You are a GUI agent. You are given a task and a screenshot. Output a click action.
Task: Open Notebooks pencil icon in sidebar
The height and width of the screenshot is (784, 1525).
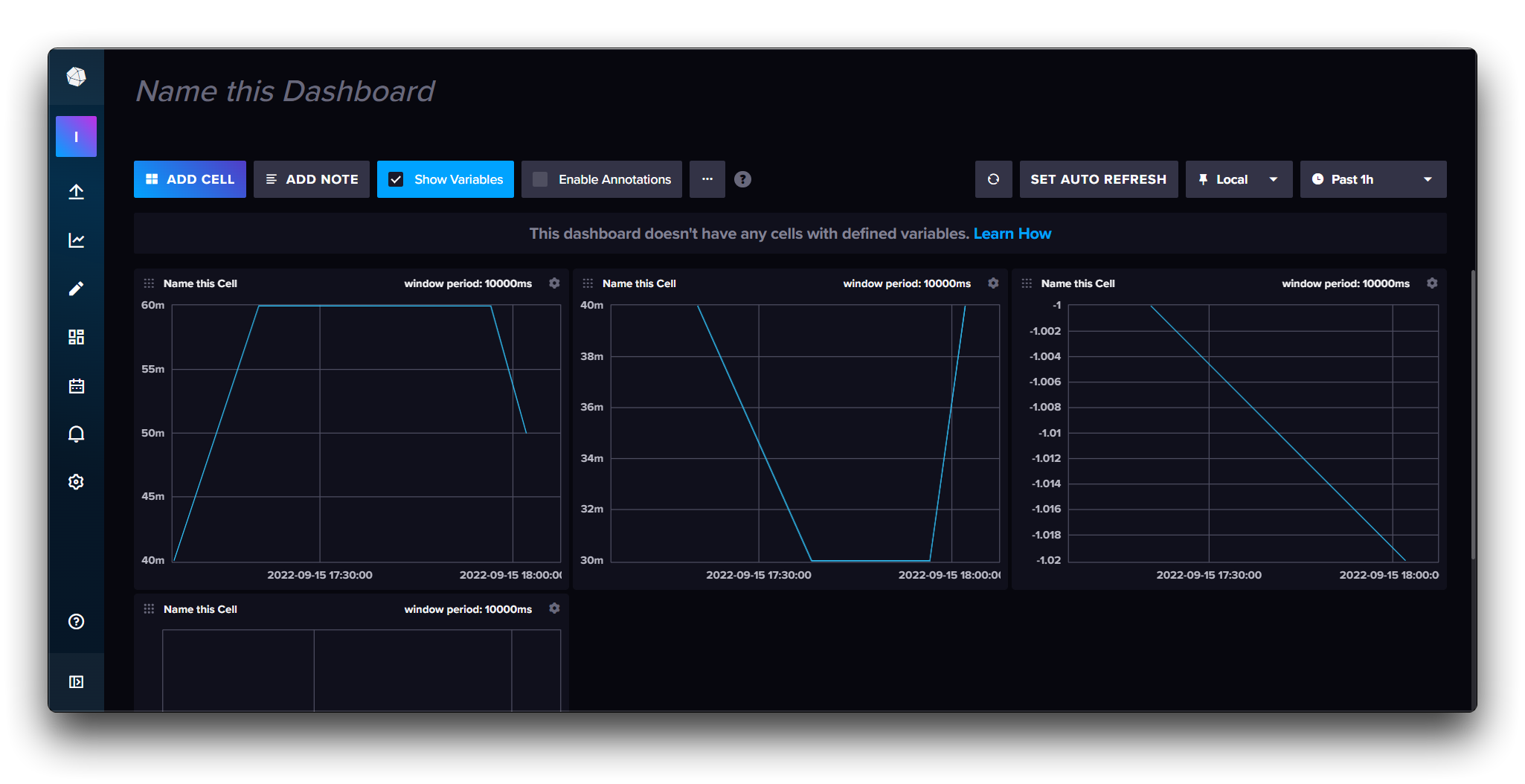[x=76, y=289]
